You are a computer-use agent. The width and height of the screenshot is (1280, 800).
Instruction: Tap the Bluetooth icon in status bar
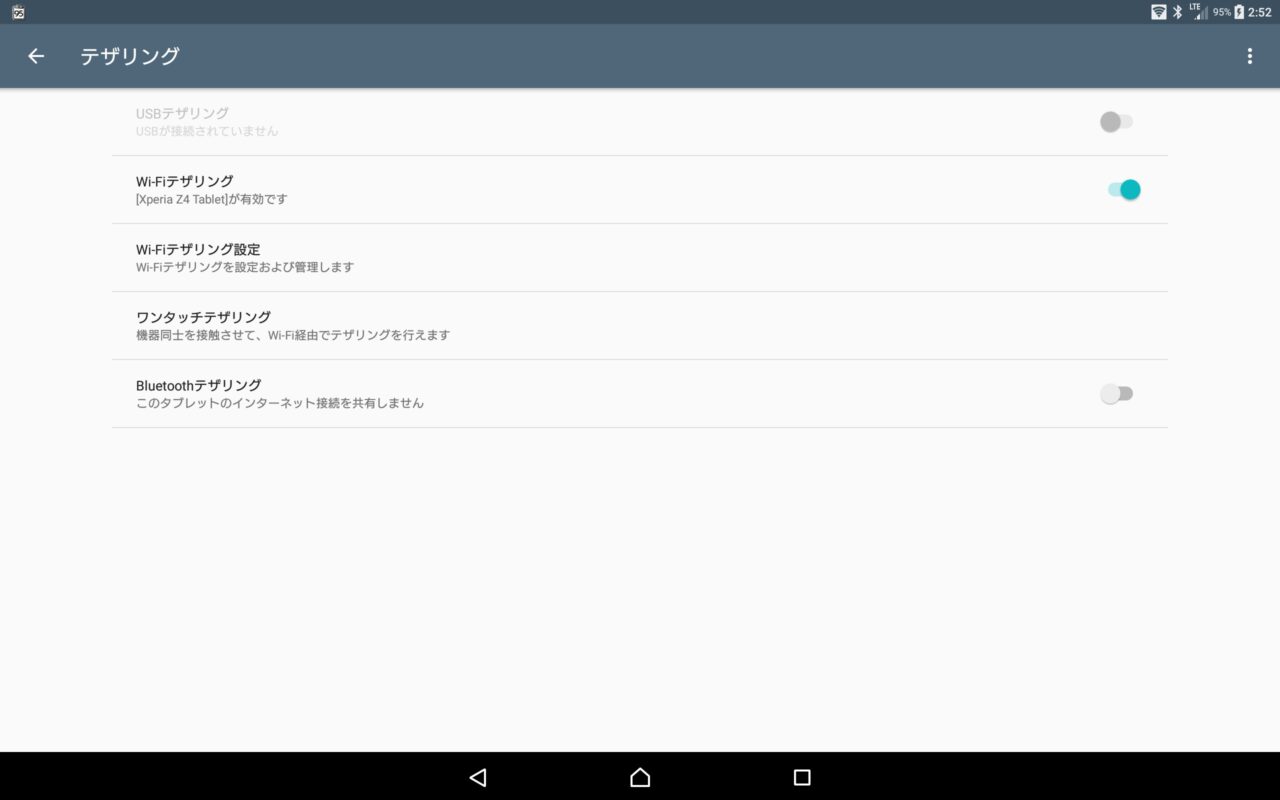tap(1177, 12)
